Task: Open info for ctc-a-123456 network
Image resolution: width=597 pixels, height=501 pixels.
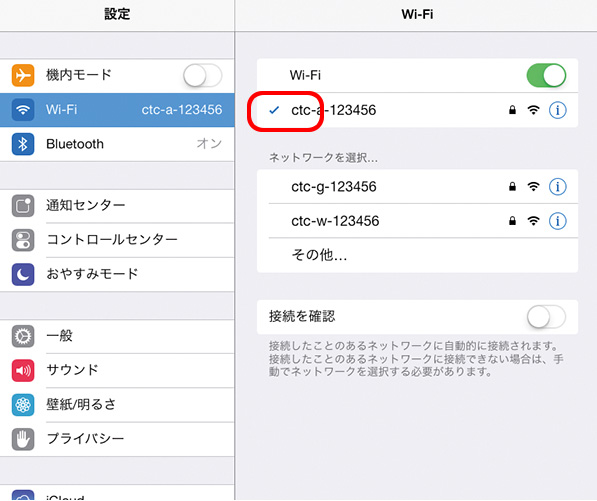Action: point(557,110)
